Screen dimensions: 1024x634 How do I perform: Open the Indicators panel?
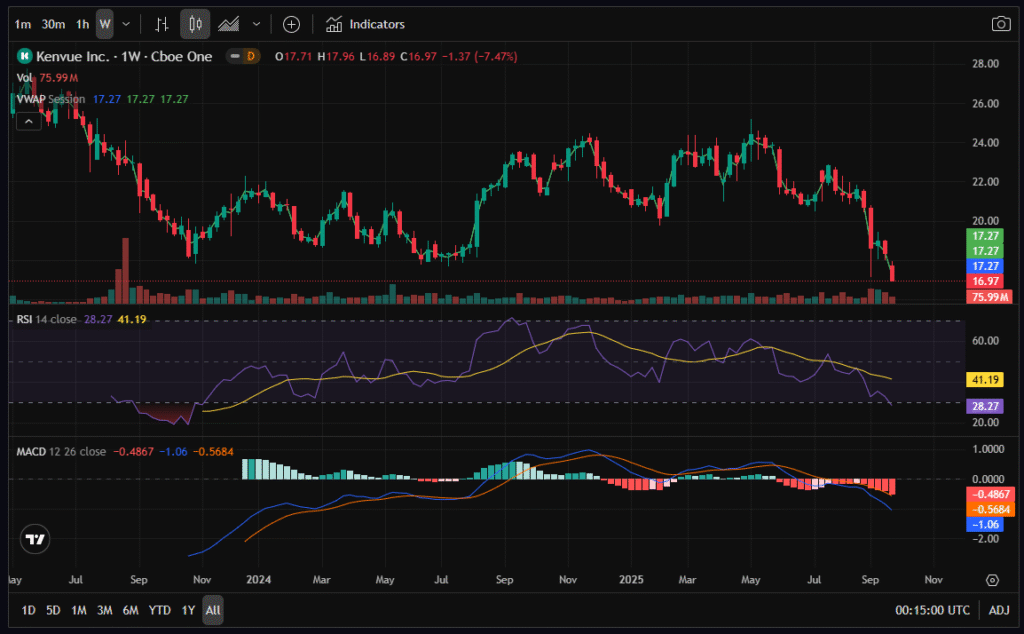[x=365, y=24]
